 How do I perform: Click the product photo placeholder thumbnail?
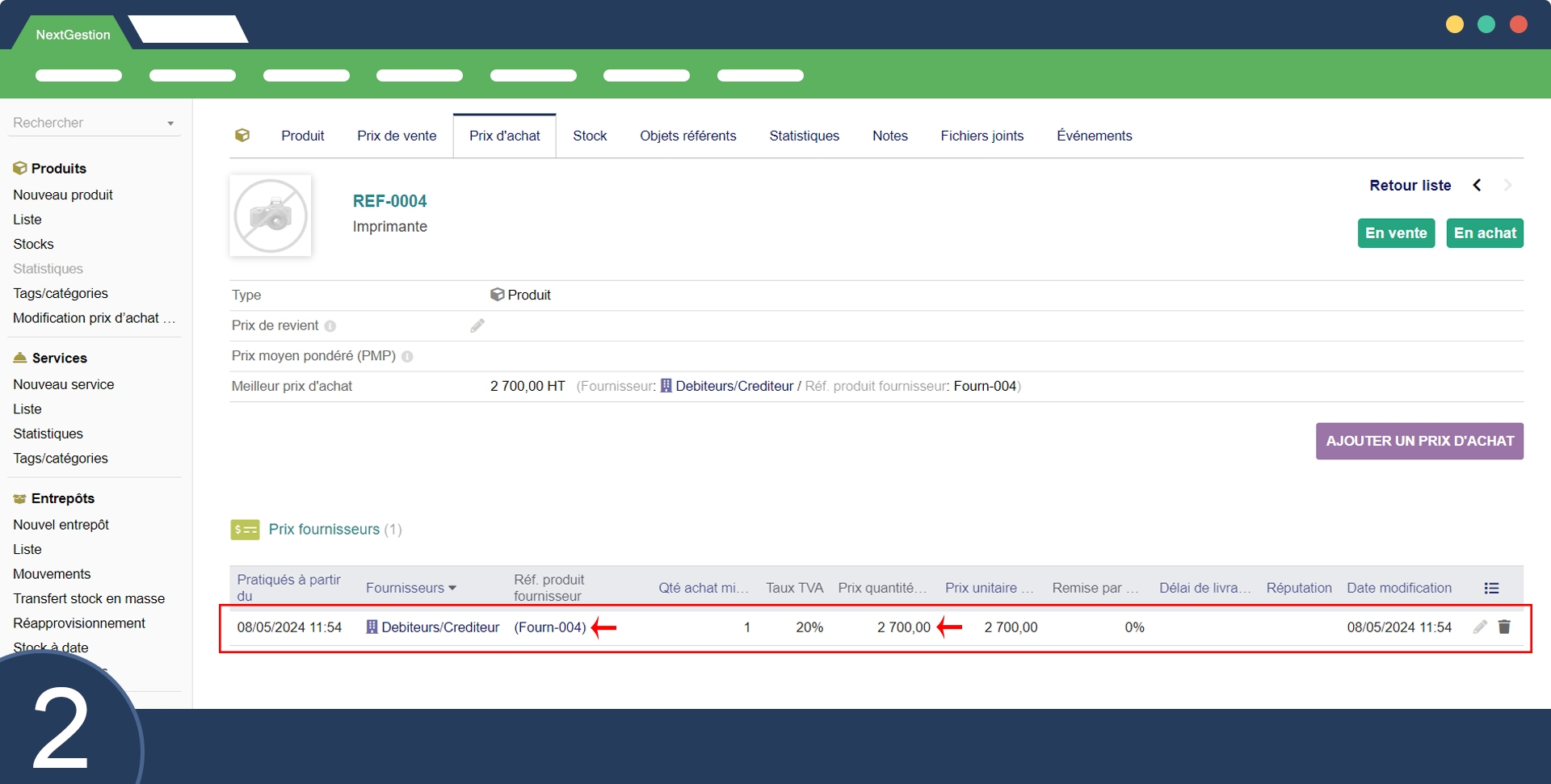(x=271, y=216)
